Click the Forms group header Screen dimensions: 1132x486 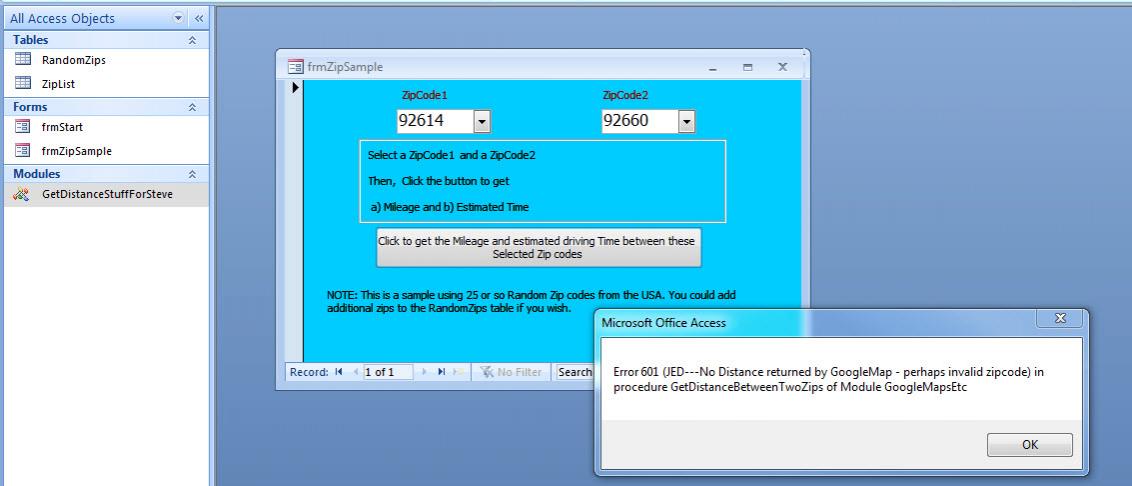[x=107, y=107]
